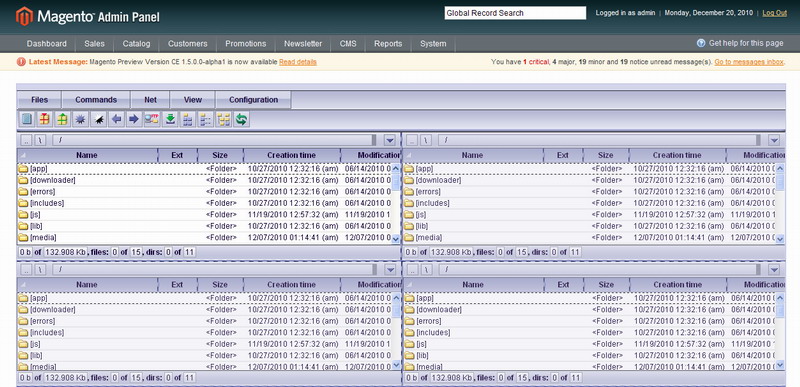This screenshot has height=387, width=800.
Task: Open path dropdown in bottom-left file panel
Action: pyautogui.click(x=390, y=270)
